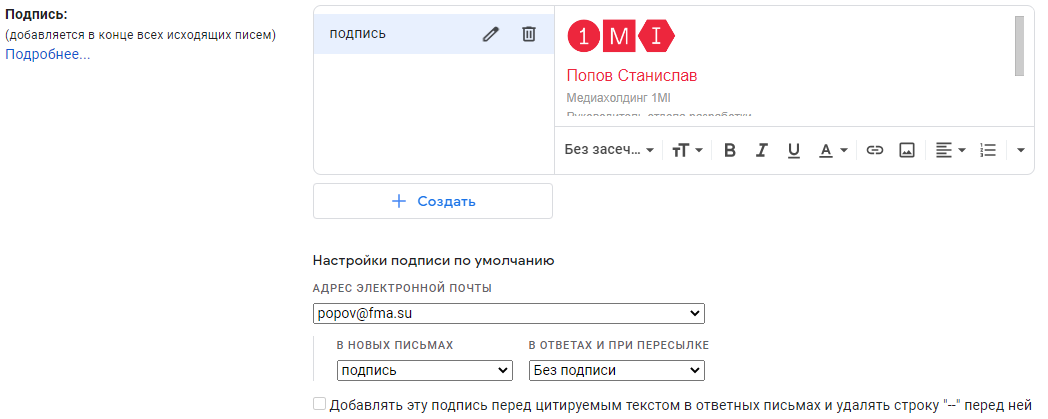The height and width of the screenshot is (419, 1048).
Task: Open text color picker
Action: [833, 150]
